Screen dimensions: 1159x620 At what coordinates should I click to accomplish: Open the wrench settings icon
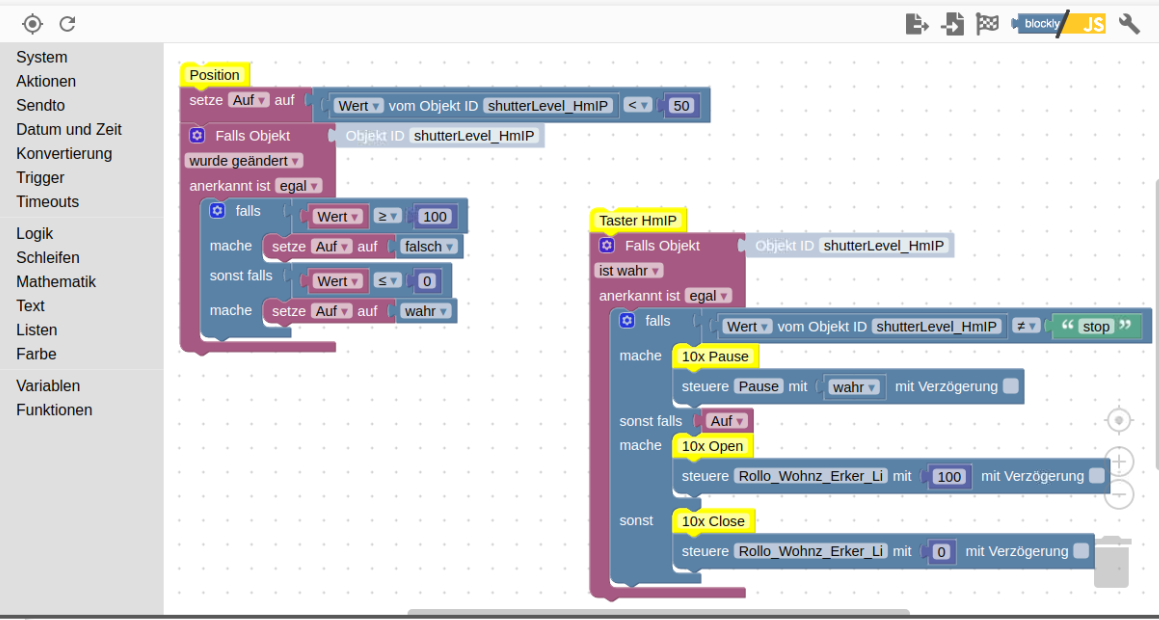[x=1129, y=24]
